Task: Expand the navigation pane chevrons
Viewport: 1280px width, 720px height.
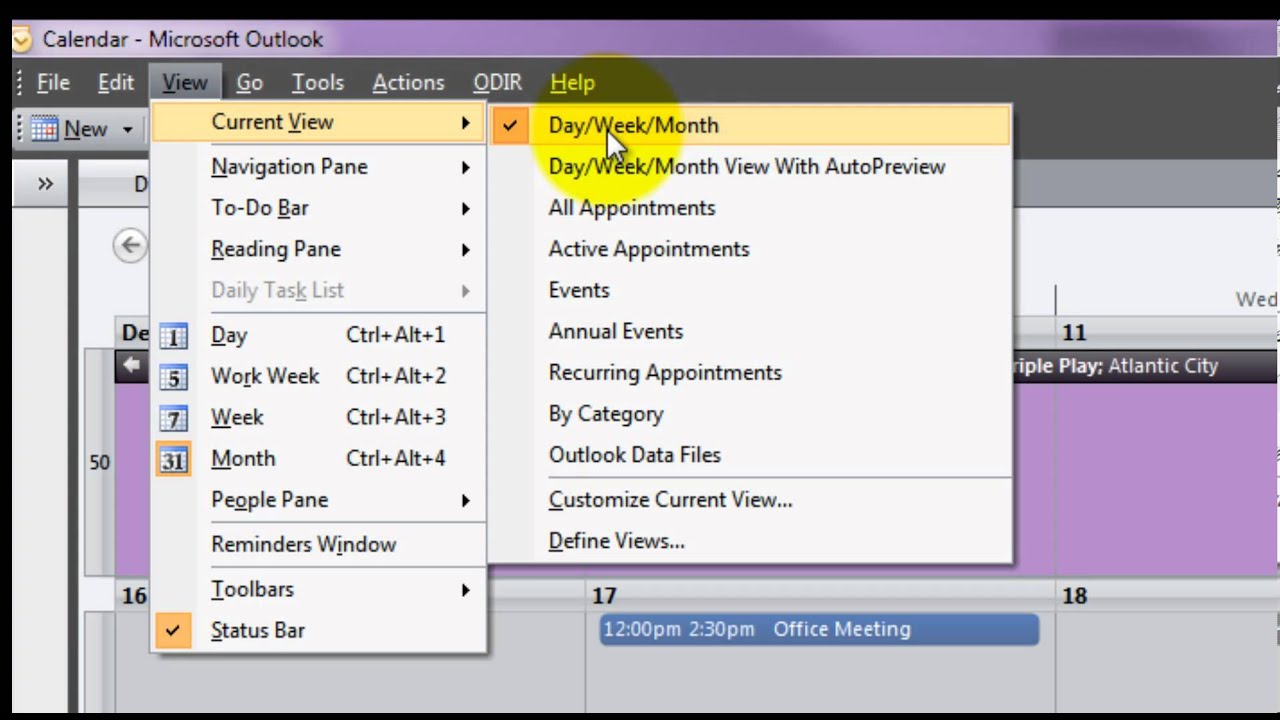Action: click(x=45, y=184)
